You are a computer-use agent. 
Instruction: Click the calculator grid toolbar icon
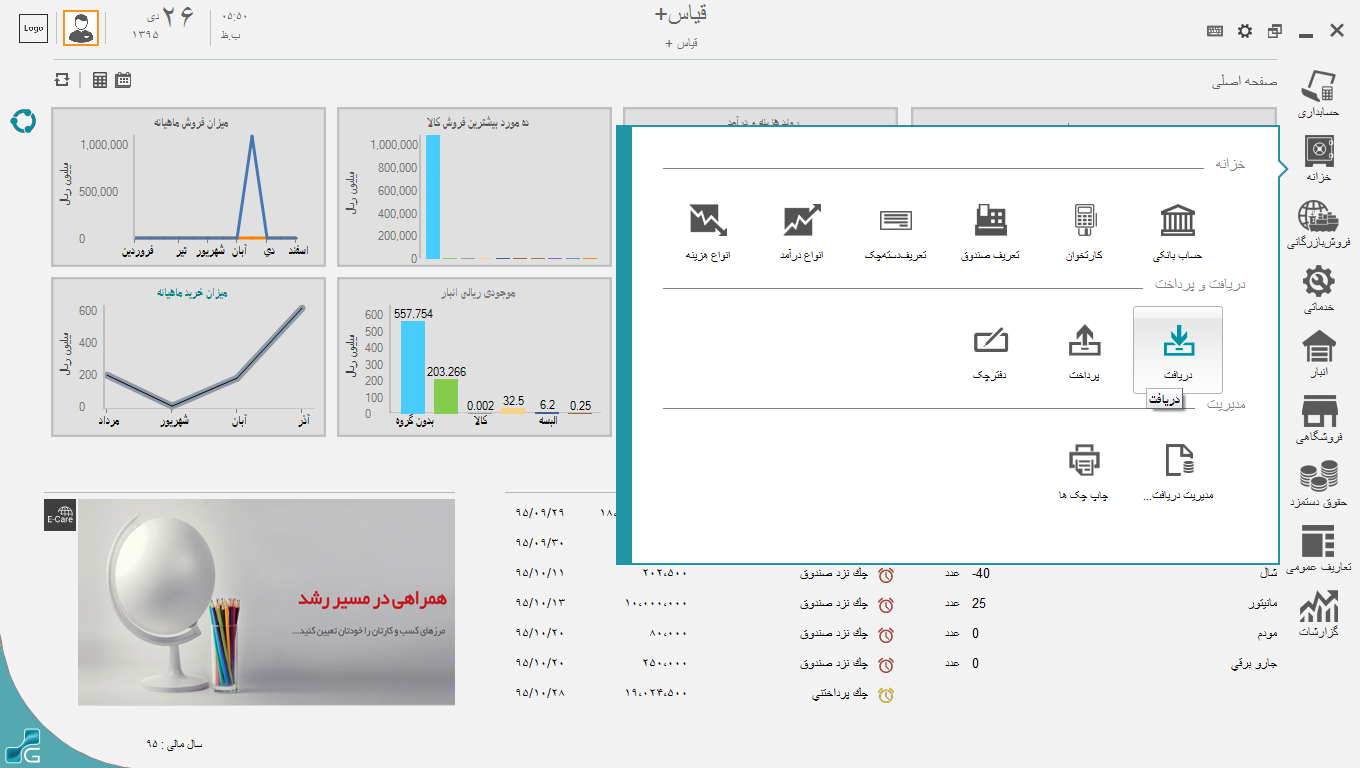tap(100, 80)
